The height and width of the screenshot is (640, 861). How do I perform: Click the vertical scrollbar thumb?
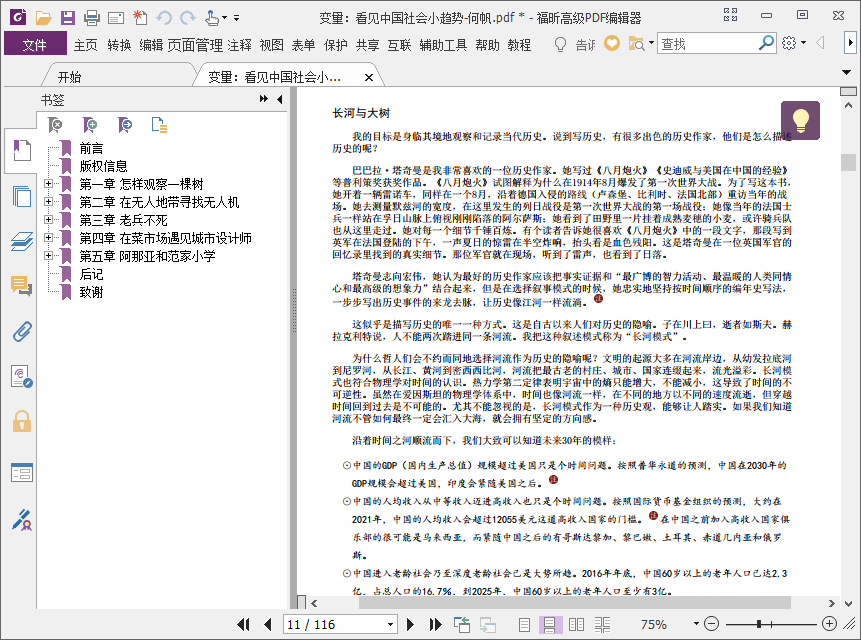point(848,162)
